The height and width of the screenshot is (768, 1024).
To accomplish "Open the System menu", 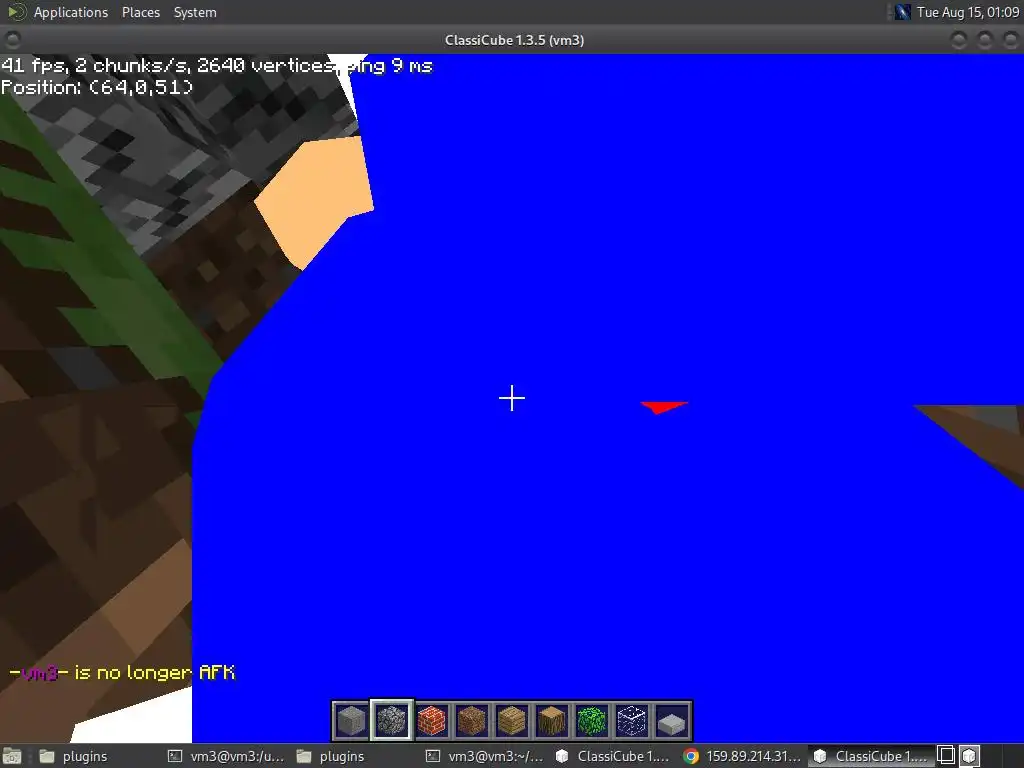I will [195, 12].
